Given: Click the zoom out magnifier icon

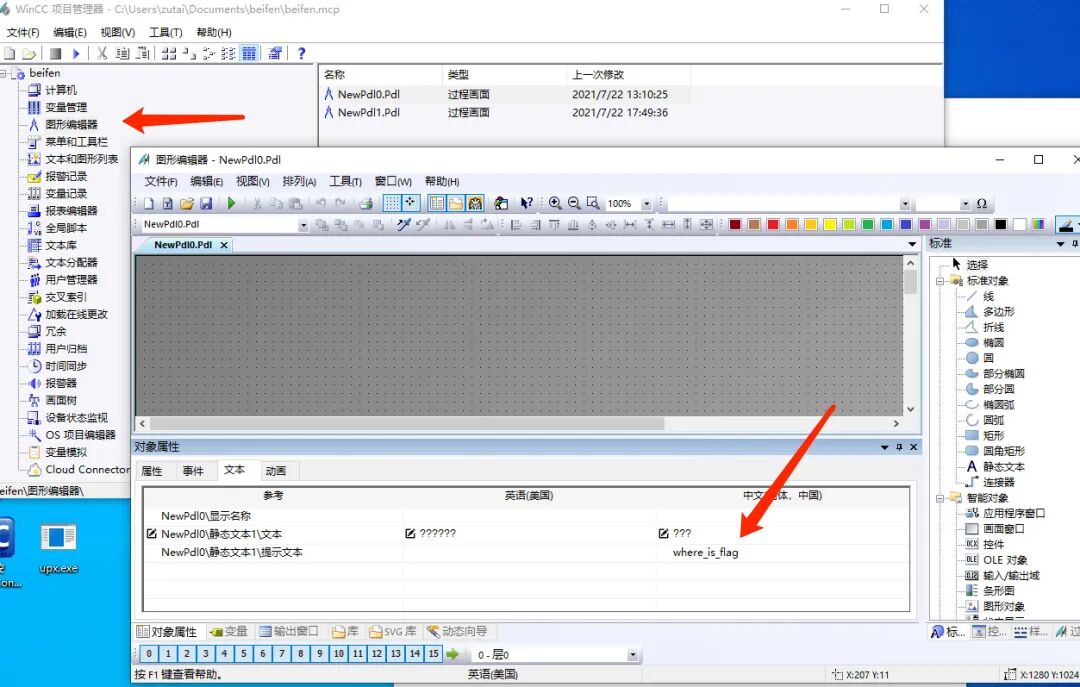Looking at the screenshot, I should coord(574,203).
